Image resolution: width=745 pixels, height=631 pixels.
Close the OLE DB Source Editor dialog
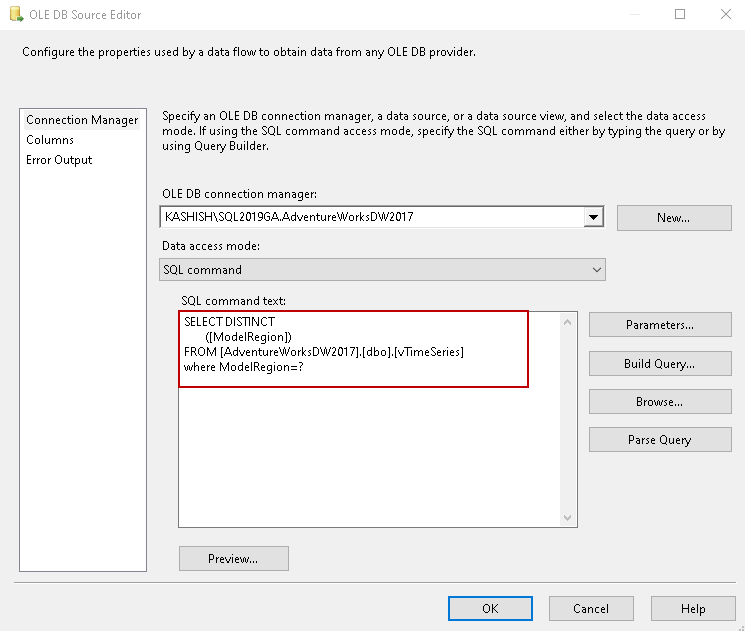tap(725, 15)
